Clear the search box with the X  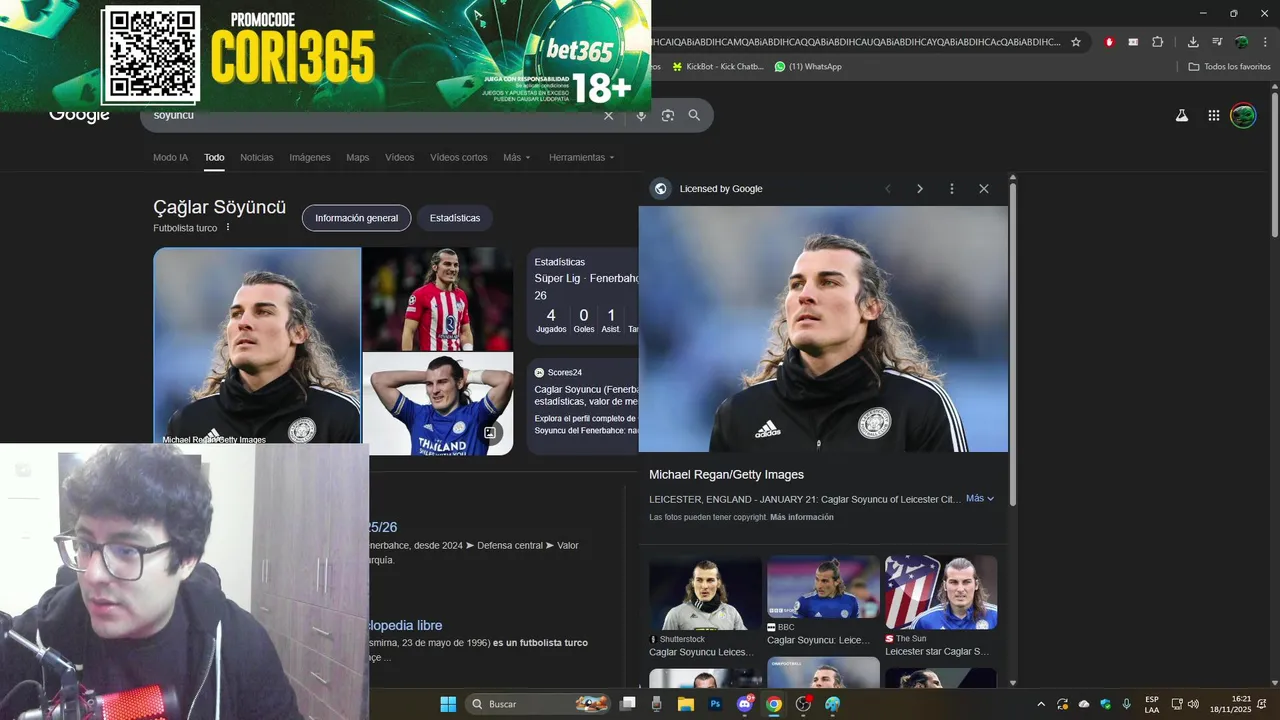point(608,115)
